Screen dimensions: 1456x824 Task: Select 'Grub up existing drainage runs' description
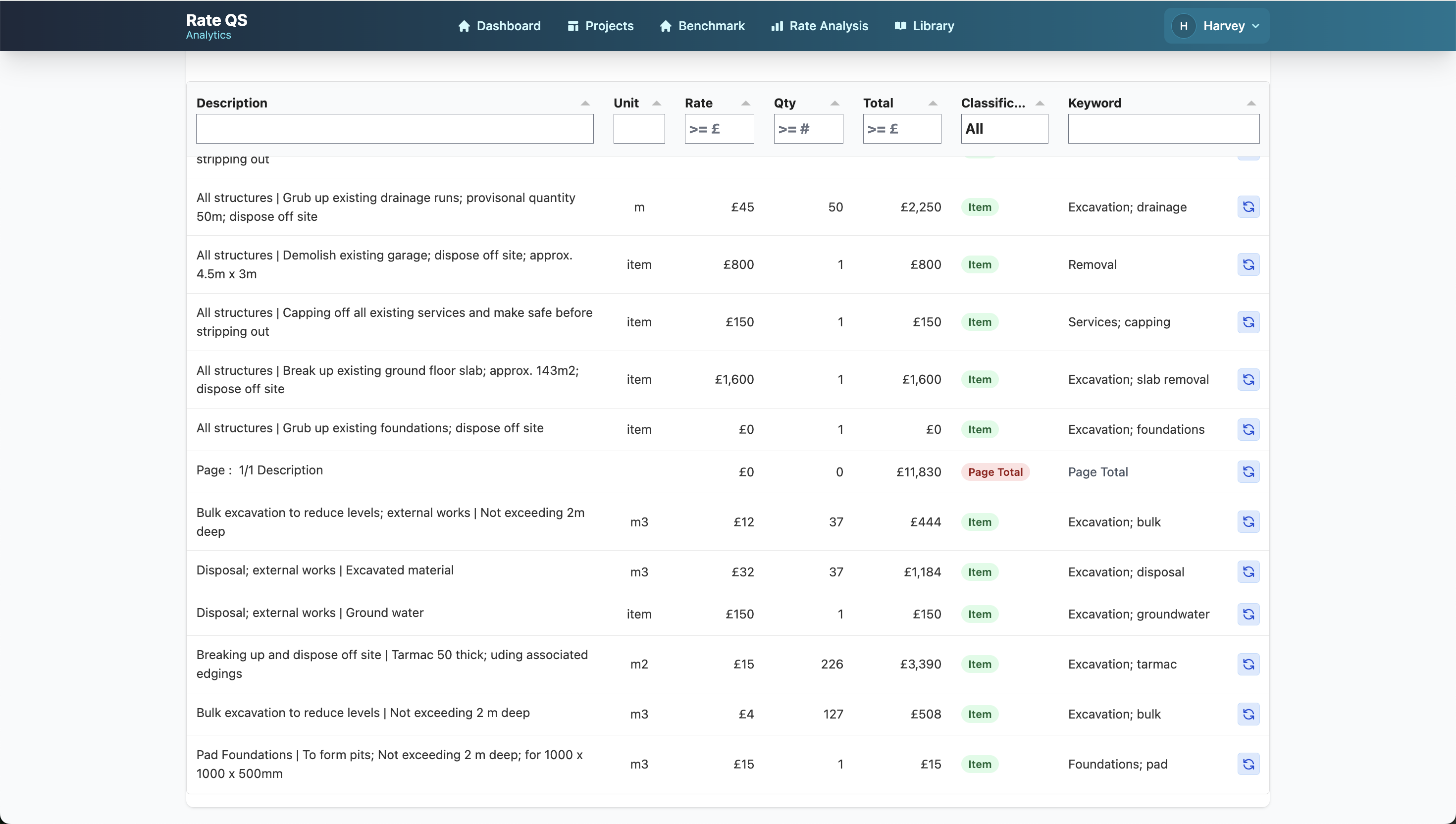386,207
